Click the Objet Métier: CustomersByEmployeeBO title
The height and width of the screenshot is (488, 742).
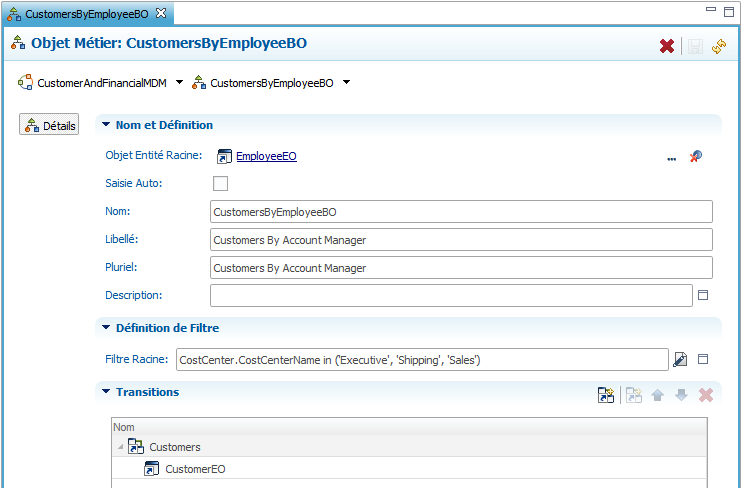tap(169, 43)
